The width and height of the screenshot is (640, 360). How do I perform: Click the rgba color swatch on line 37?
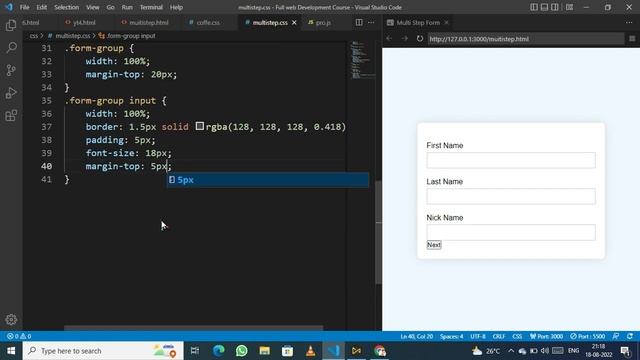[x=200, y=126]
